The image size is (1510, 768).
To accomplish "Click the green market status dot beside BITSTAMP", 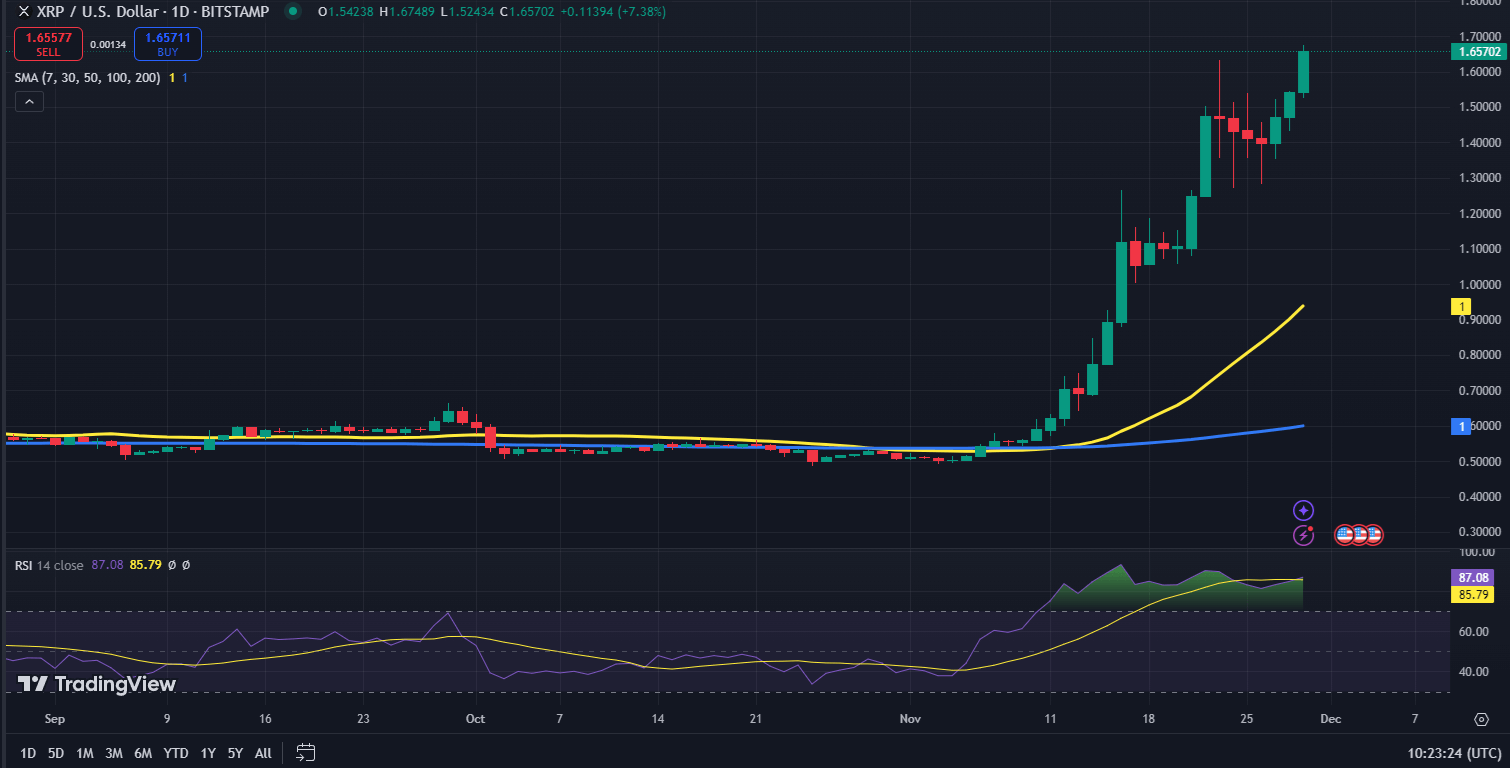I will [290, 11].
